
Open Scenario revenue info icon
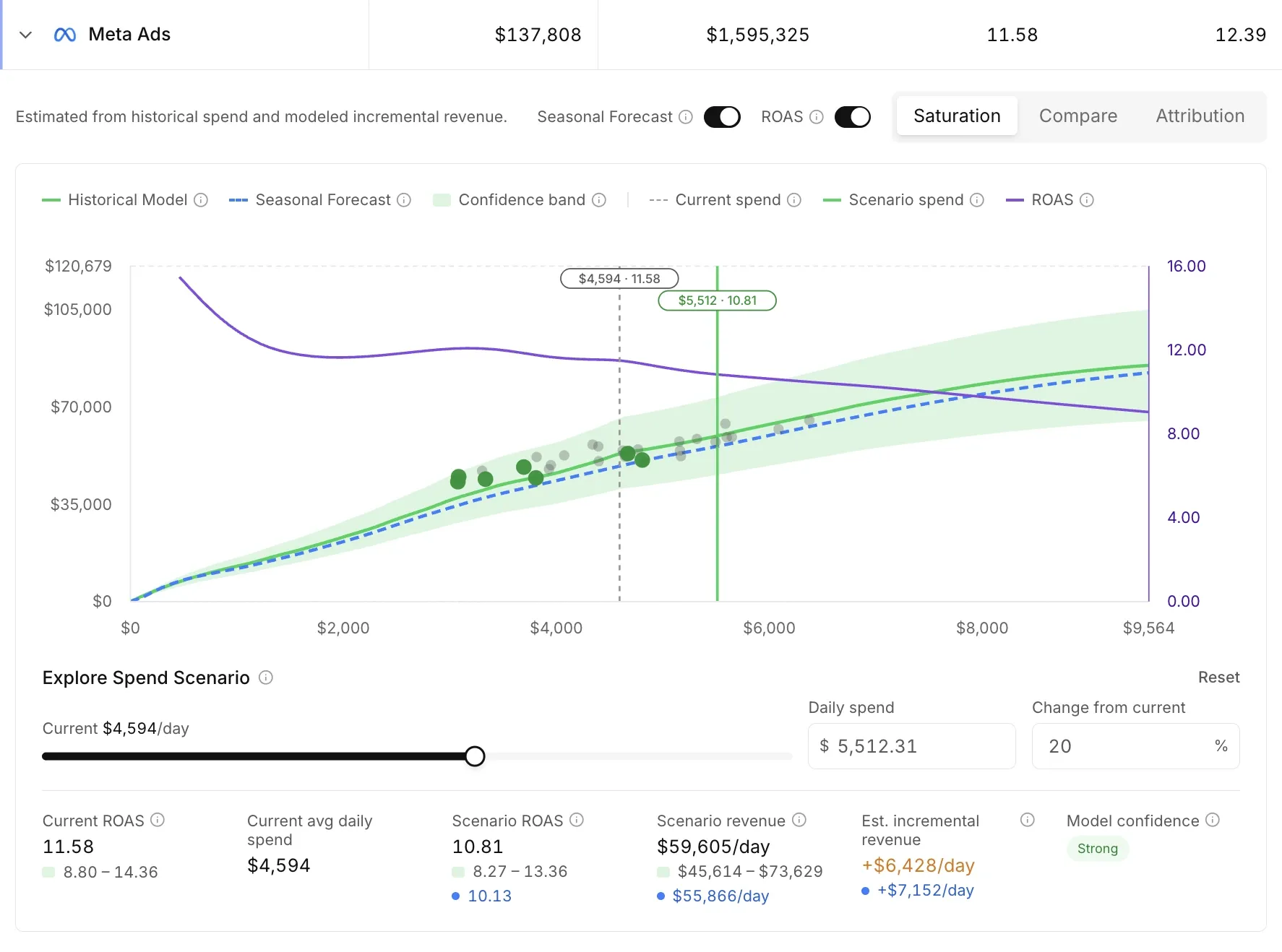(x=799, y=820)
